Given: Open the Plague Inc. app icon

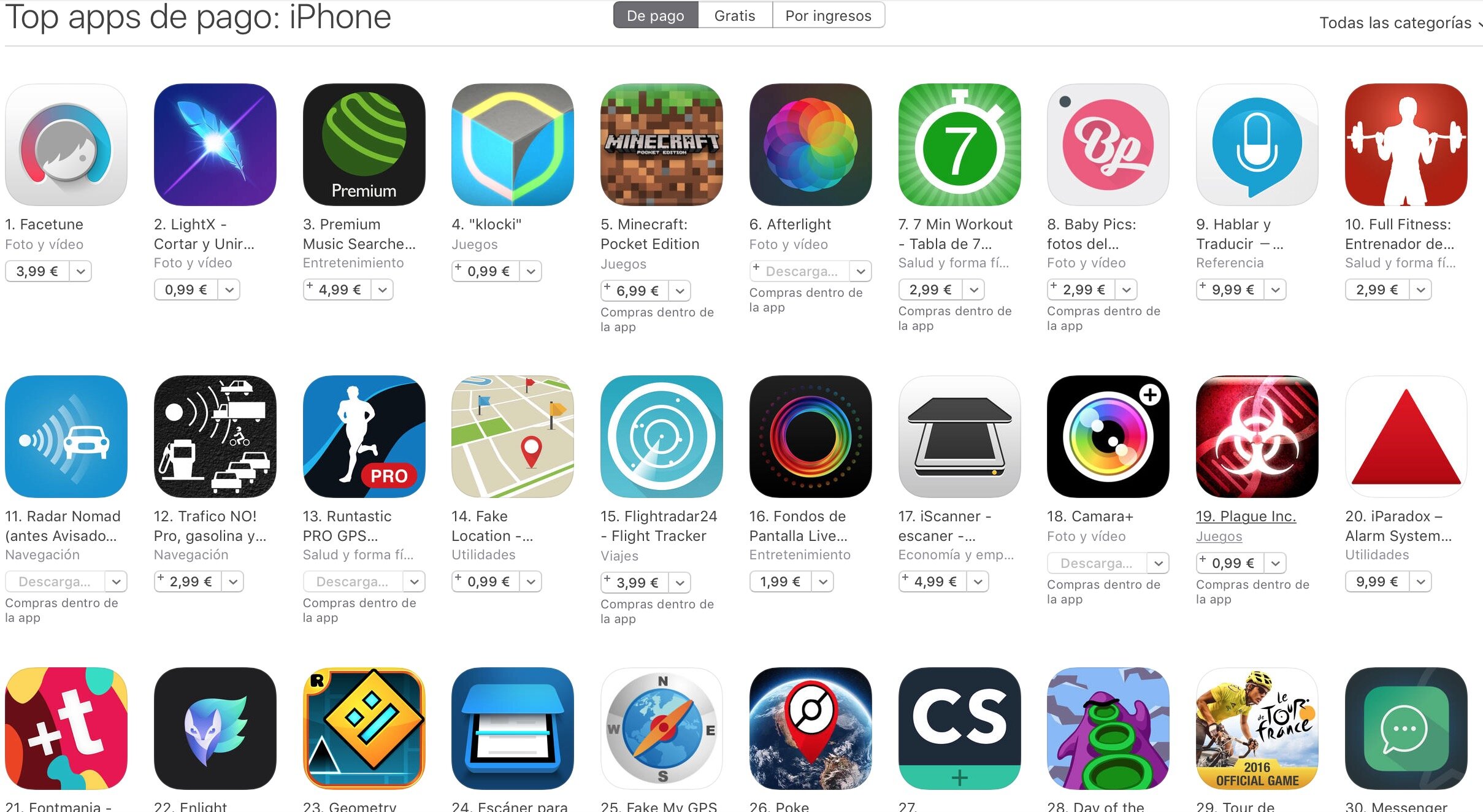Looking at the screenshot, I should click(x=1257, y=437).
